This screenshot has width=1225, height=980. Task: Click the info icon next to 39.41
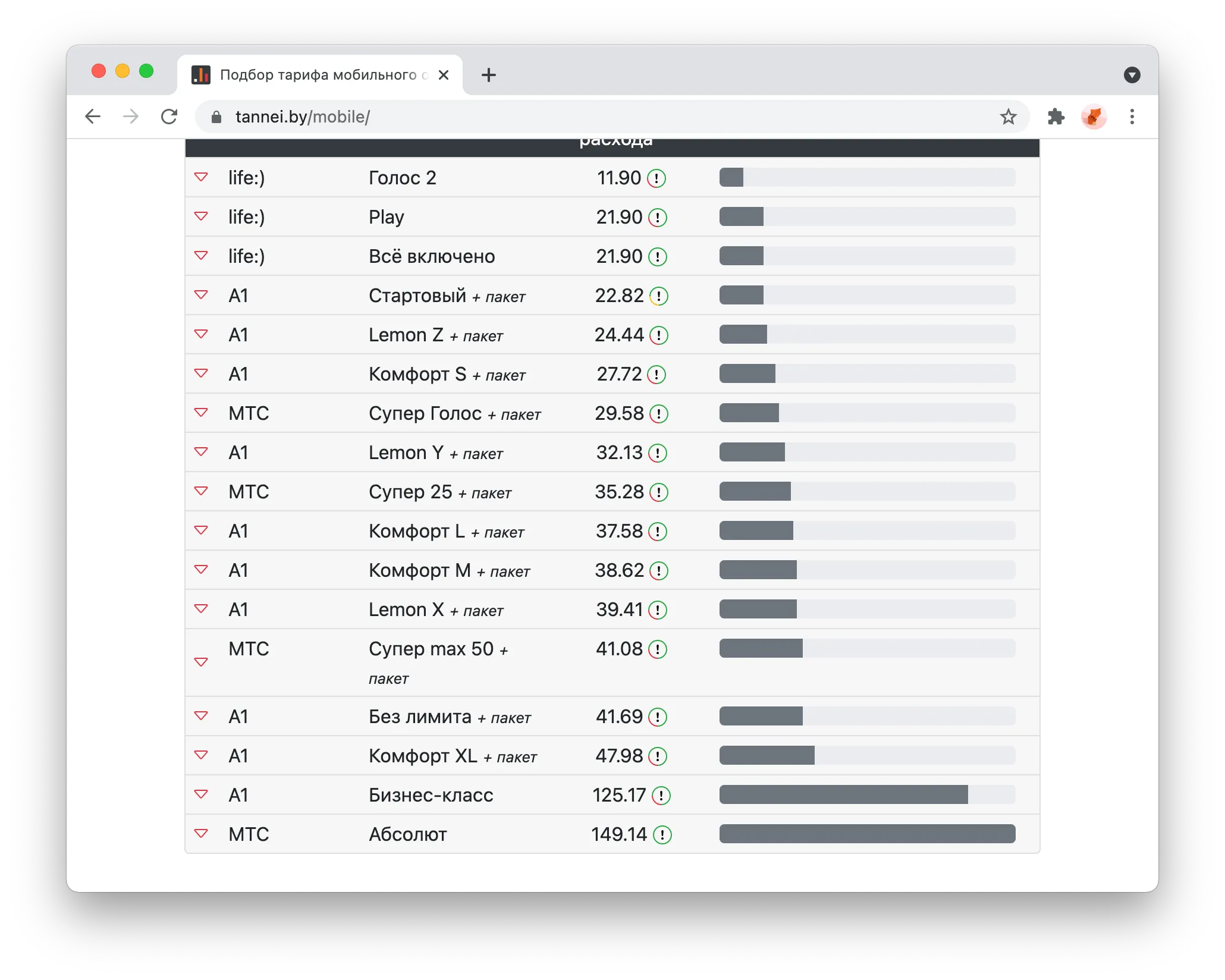[657, 610]
